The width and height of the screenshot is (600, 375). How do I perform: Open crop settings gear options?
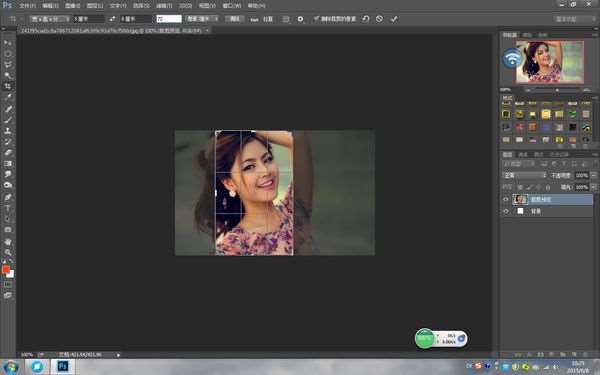click(300, 19)
